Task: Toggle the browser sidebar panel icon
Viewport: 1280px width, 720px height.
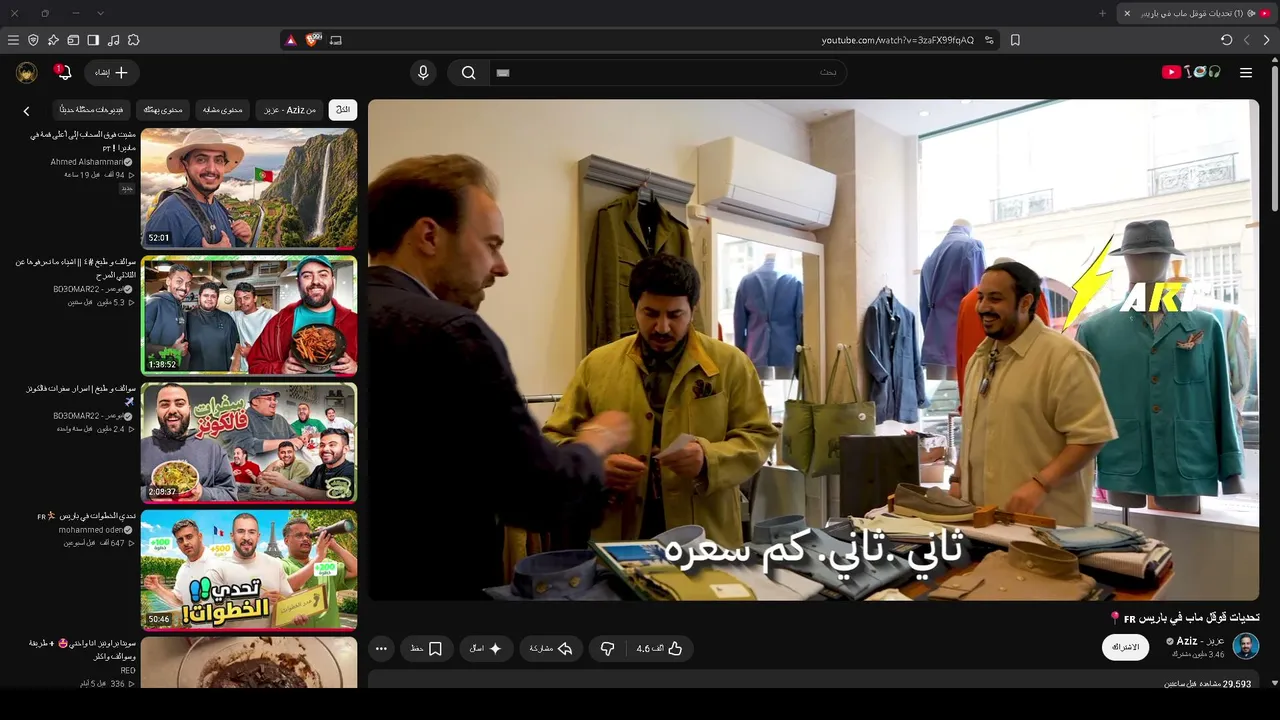Action: pos(93,40)
